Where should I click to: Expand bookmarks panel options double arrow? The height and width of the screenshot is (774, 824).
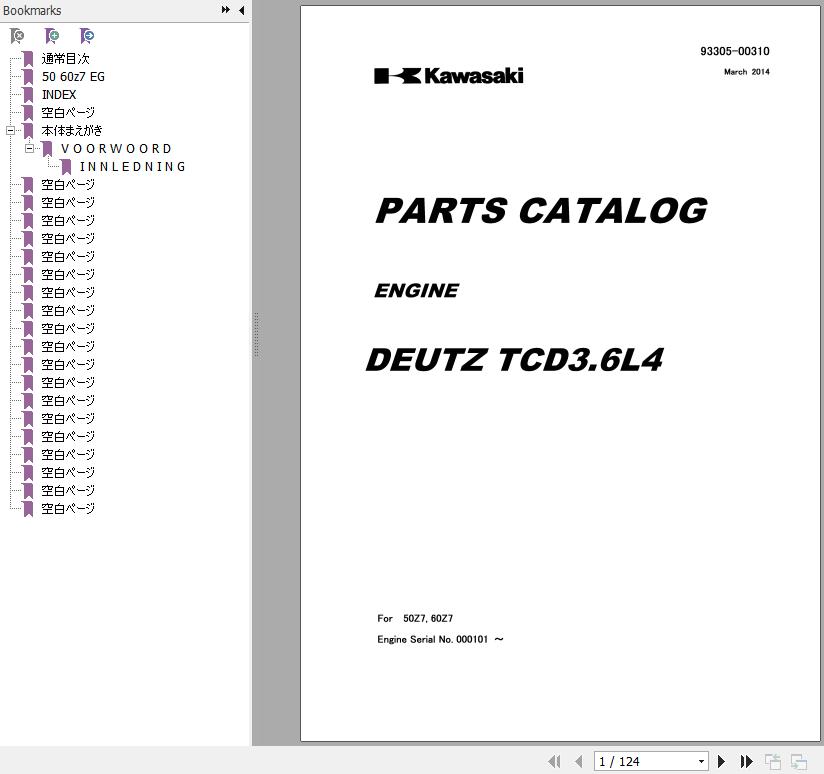tap(225, 9)
